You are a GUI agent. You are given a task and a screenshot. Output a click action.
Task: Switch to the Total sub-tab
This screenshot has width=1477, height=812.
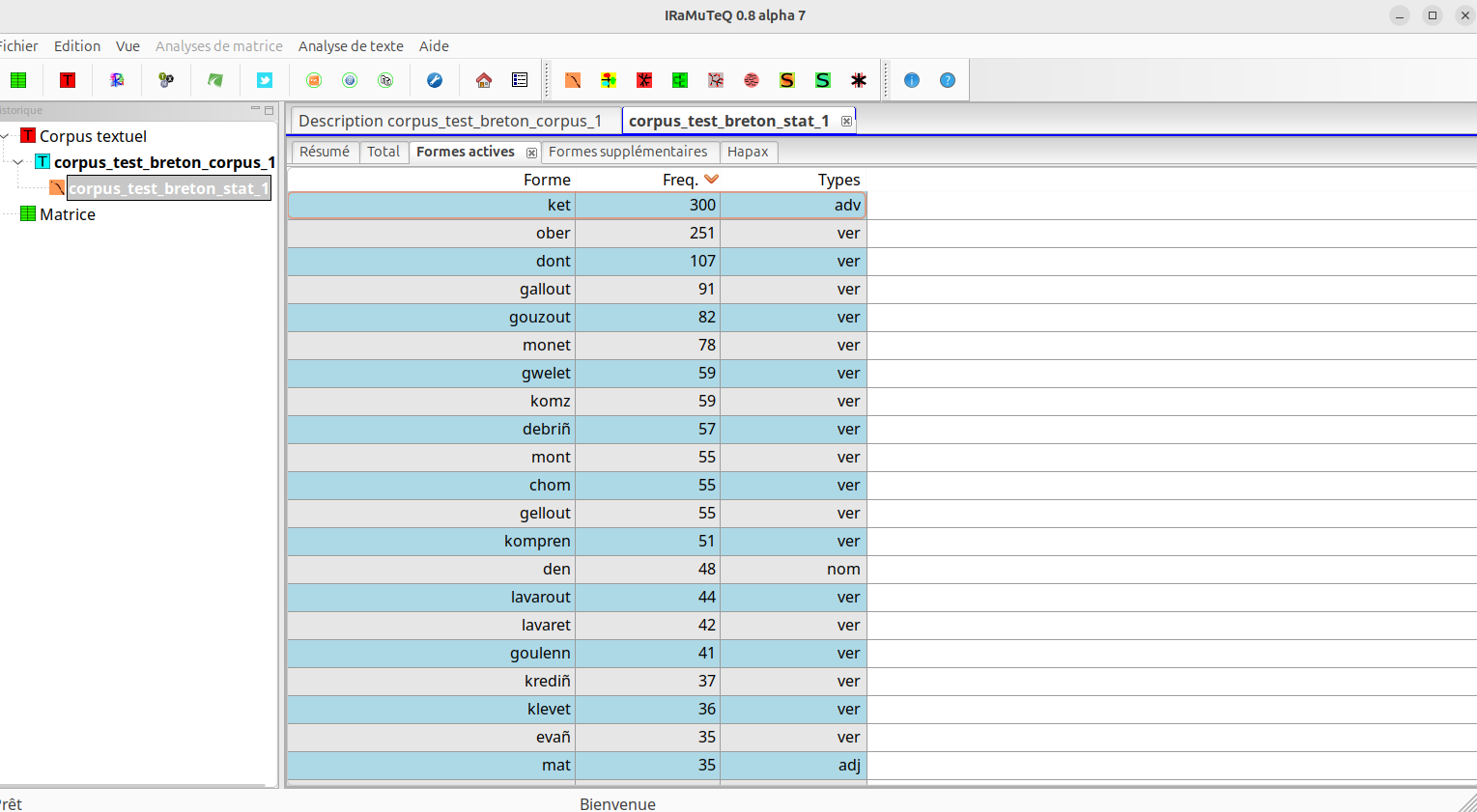tap(383, 152)
